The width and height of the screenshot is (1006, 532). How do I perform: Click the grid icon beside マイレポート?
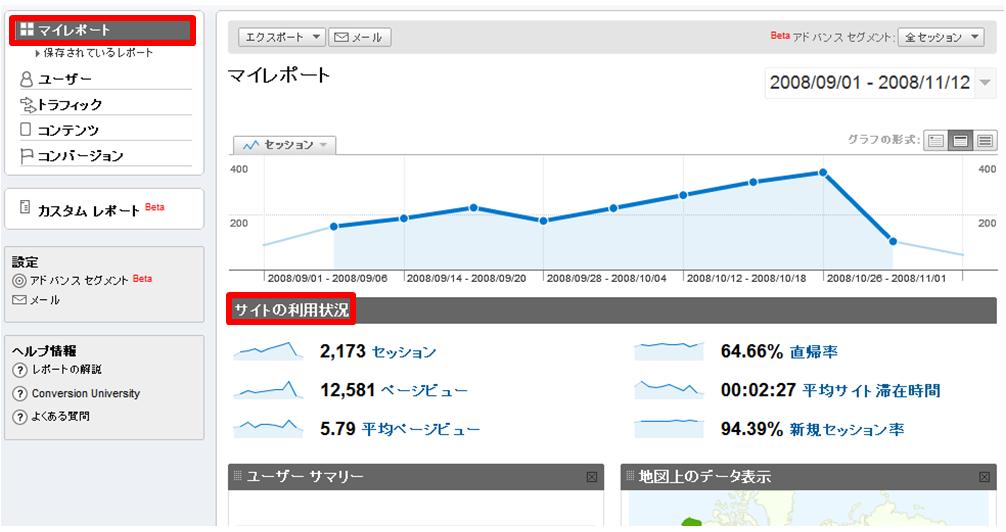pos(27,30)
